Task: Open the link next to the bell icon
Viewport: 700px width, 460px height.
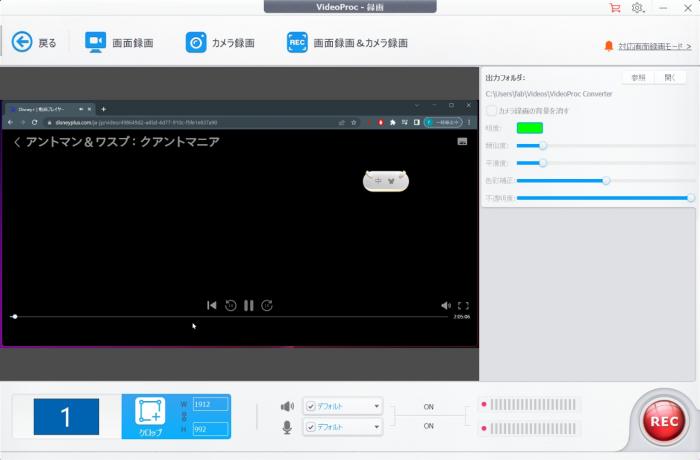Action: coord(654,46)
